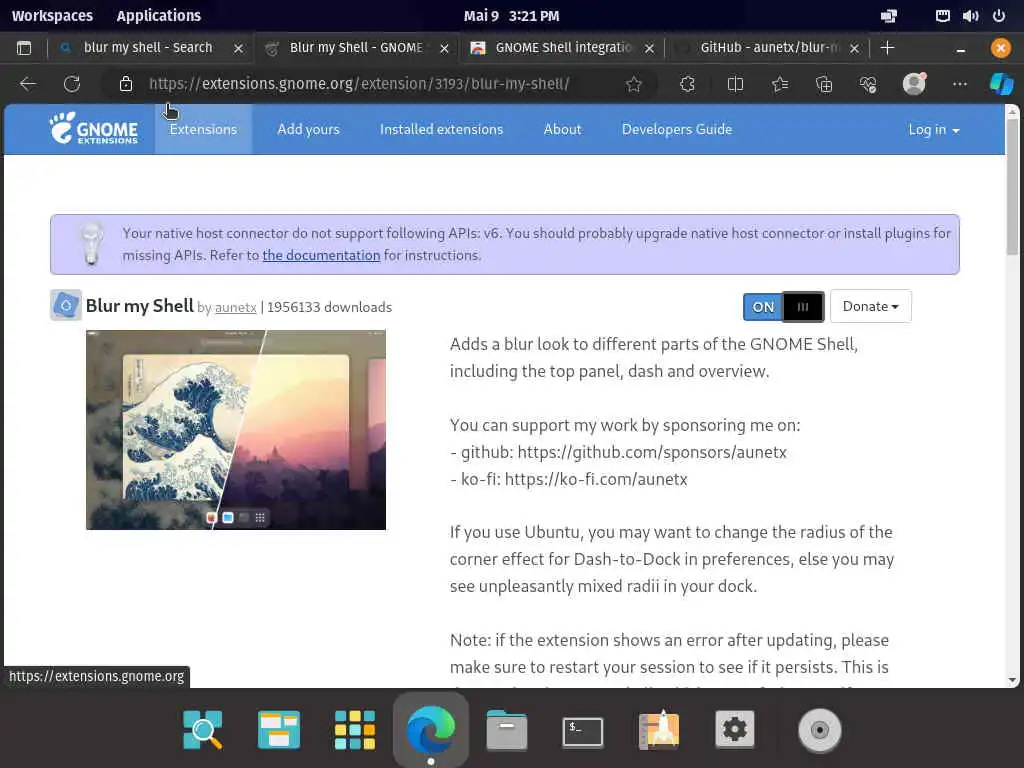Open the Workspaces menu in the top panel
The image size is (1024, 768).
52,16
